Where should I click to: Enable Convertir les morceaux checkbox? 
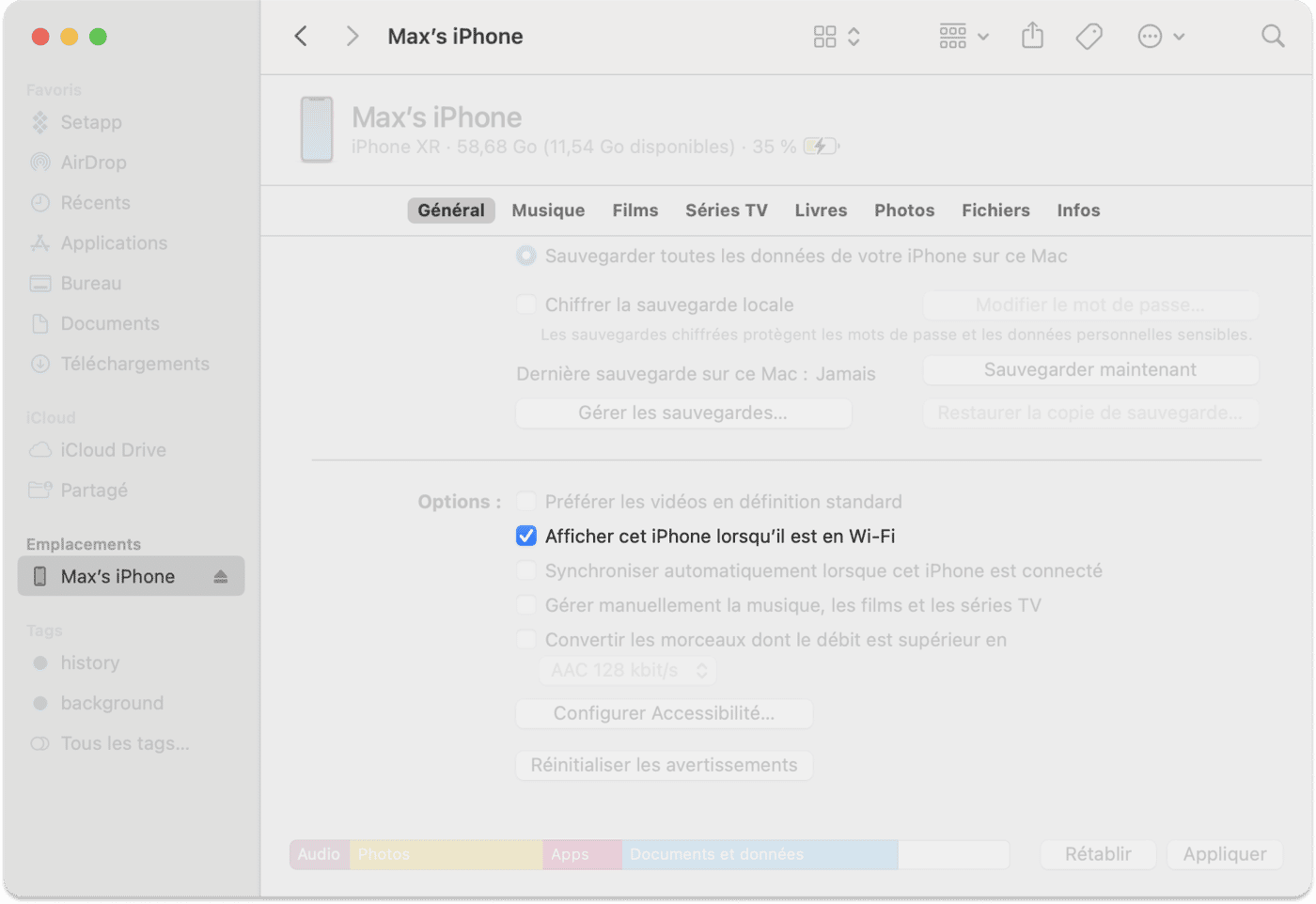pyautogui.click(x=526, y=640)
